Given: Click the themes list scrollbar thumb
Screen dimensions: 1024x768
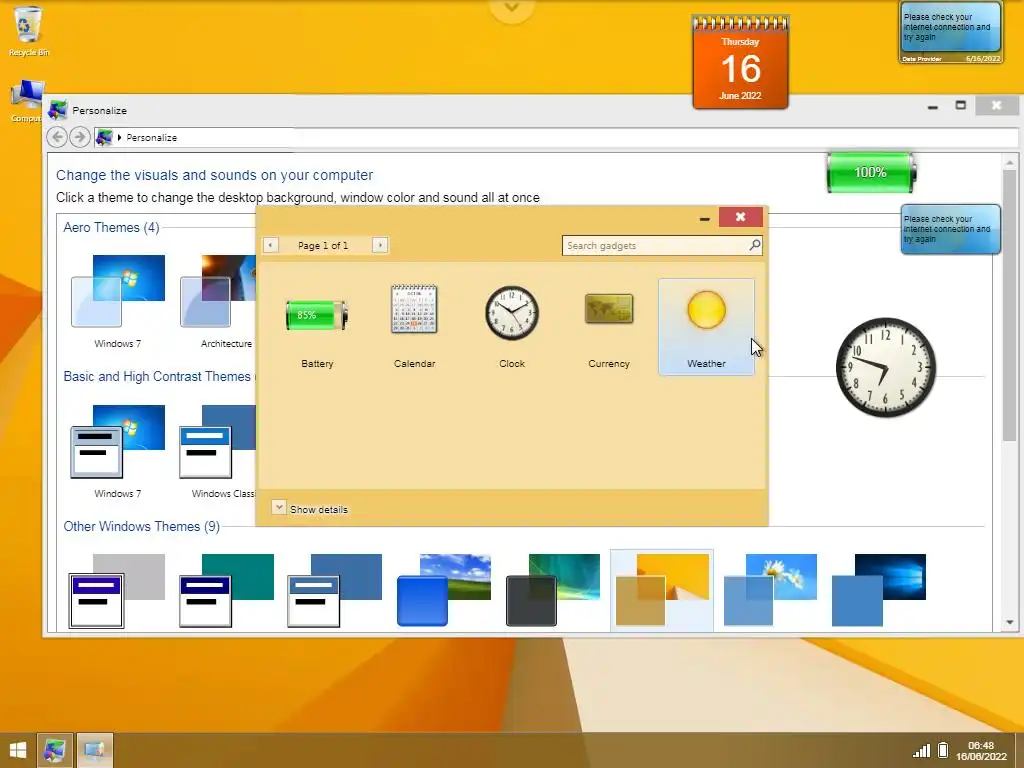Looking at the screenshot, I should [1010, 305].
